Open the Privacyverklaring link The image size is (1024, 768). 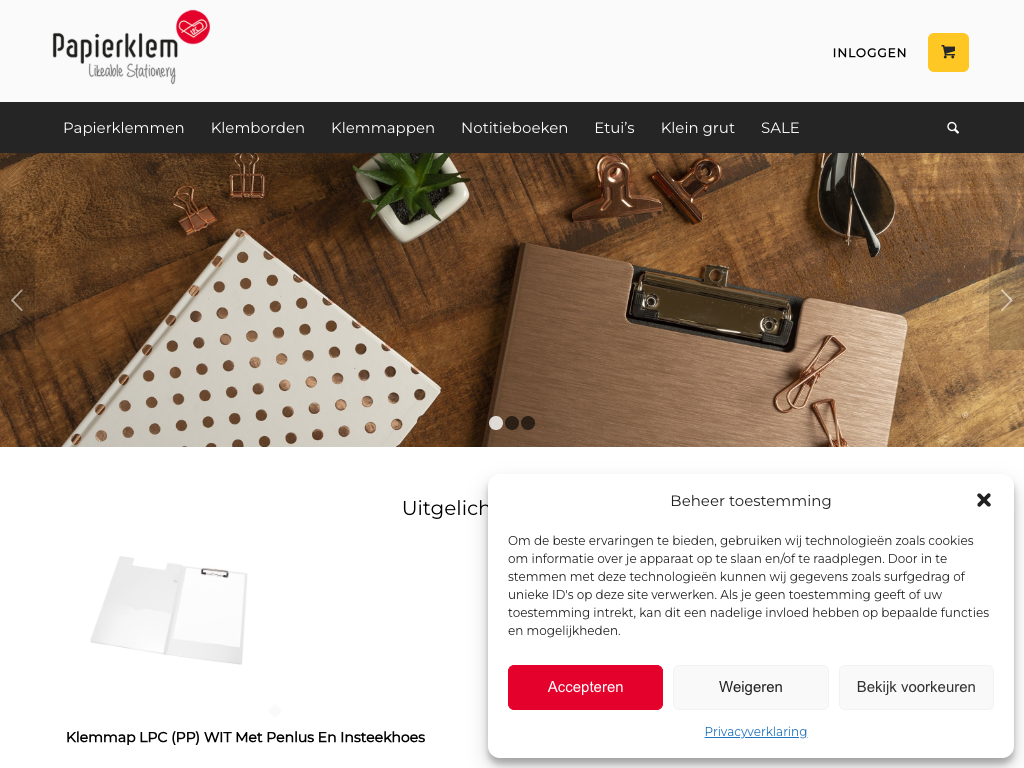click(x=756, y=731)
